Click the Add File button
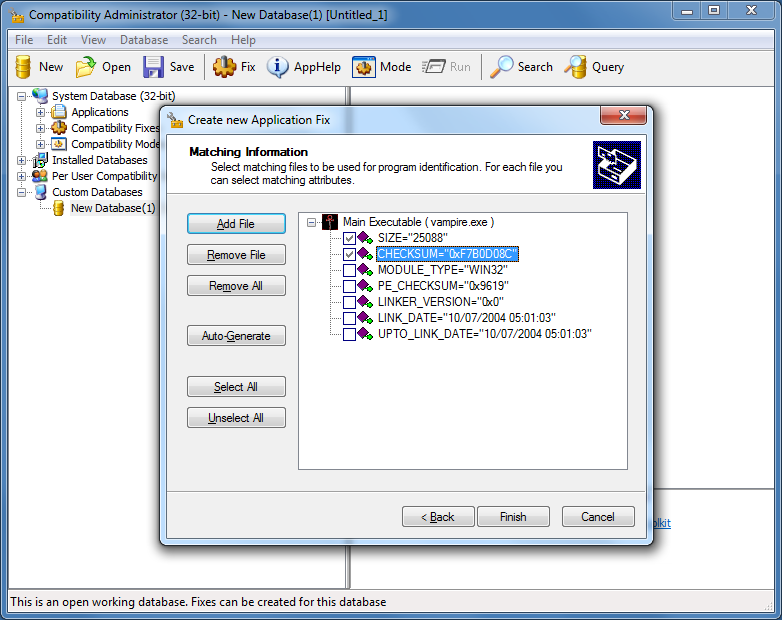Viewport: 782px width, 620px height. coord(236,224)
